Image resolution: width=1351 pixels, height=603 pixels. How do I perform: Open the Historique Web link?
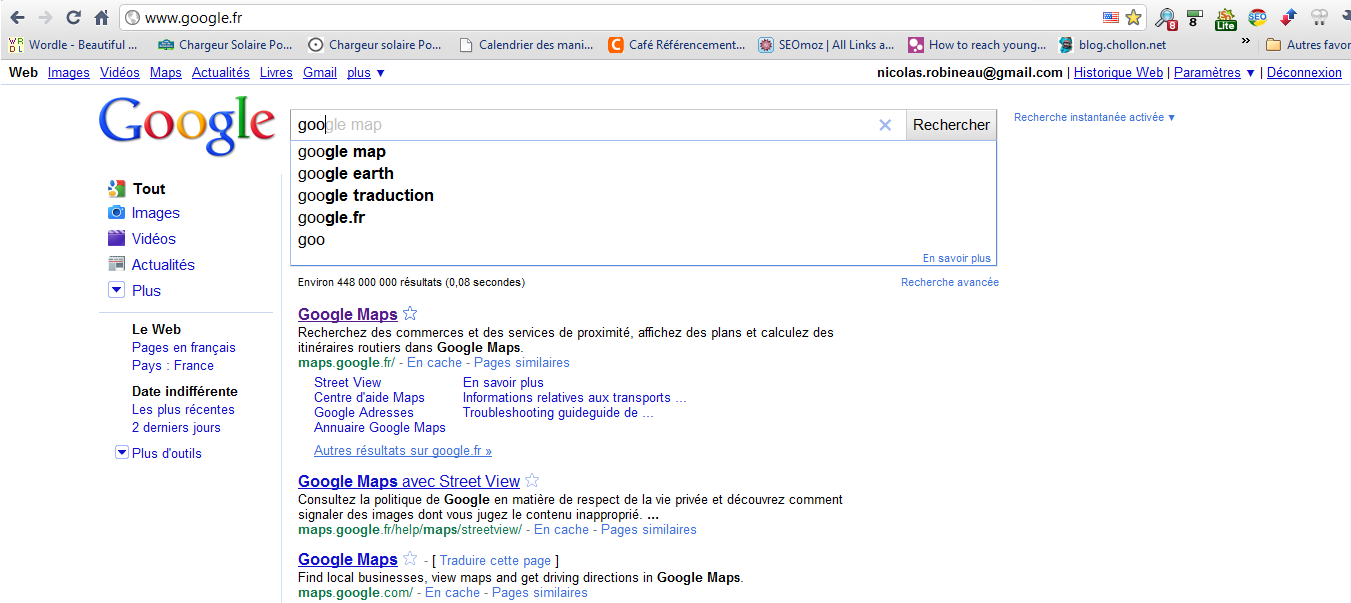click(x=1118, y=73)
